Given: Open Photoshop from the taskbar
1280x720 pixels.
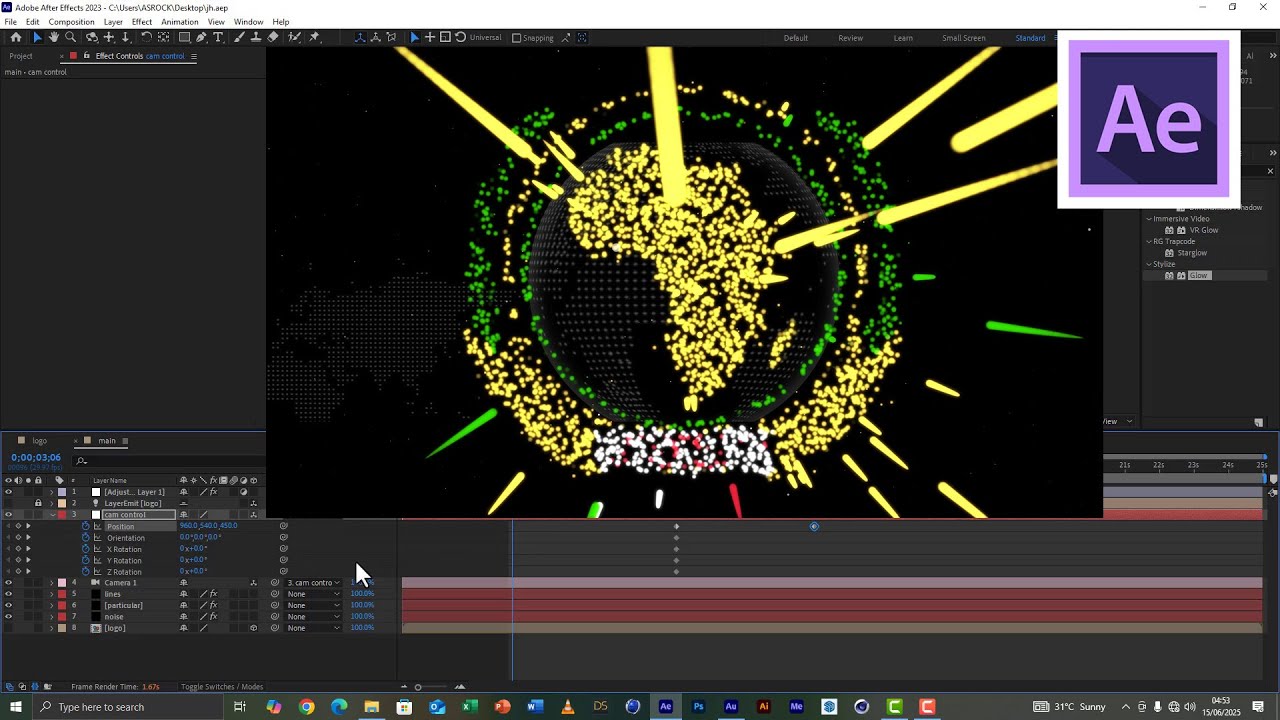Looking at the screenshot, I should (698, 707).
